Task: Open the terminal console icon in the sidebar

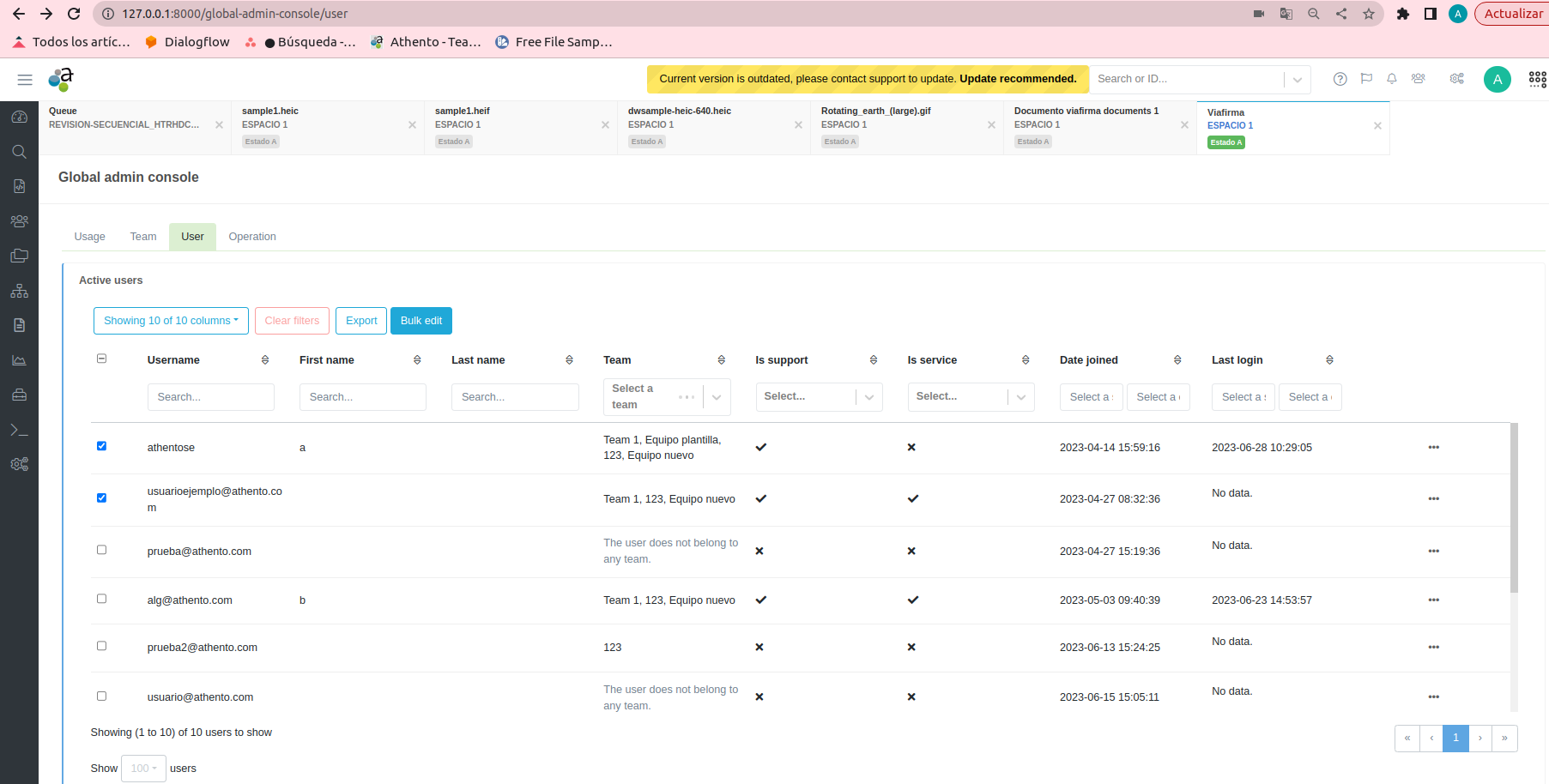Action: (x=19, y=430)
